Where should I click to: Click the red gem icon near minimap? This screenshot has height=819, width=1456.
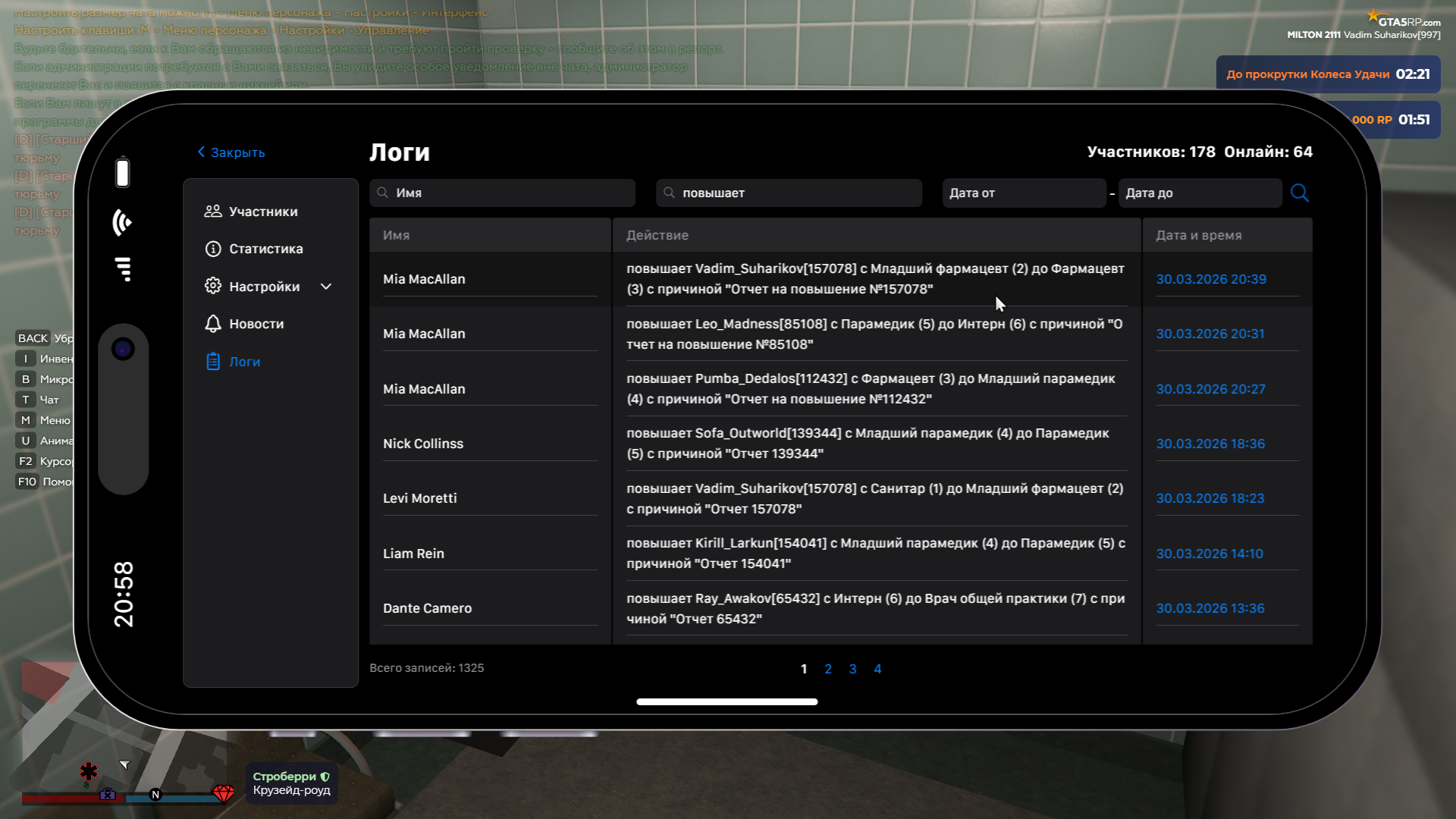(223, 793)
